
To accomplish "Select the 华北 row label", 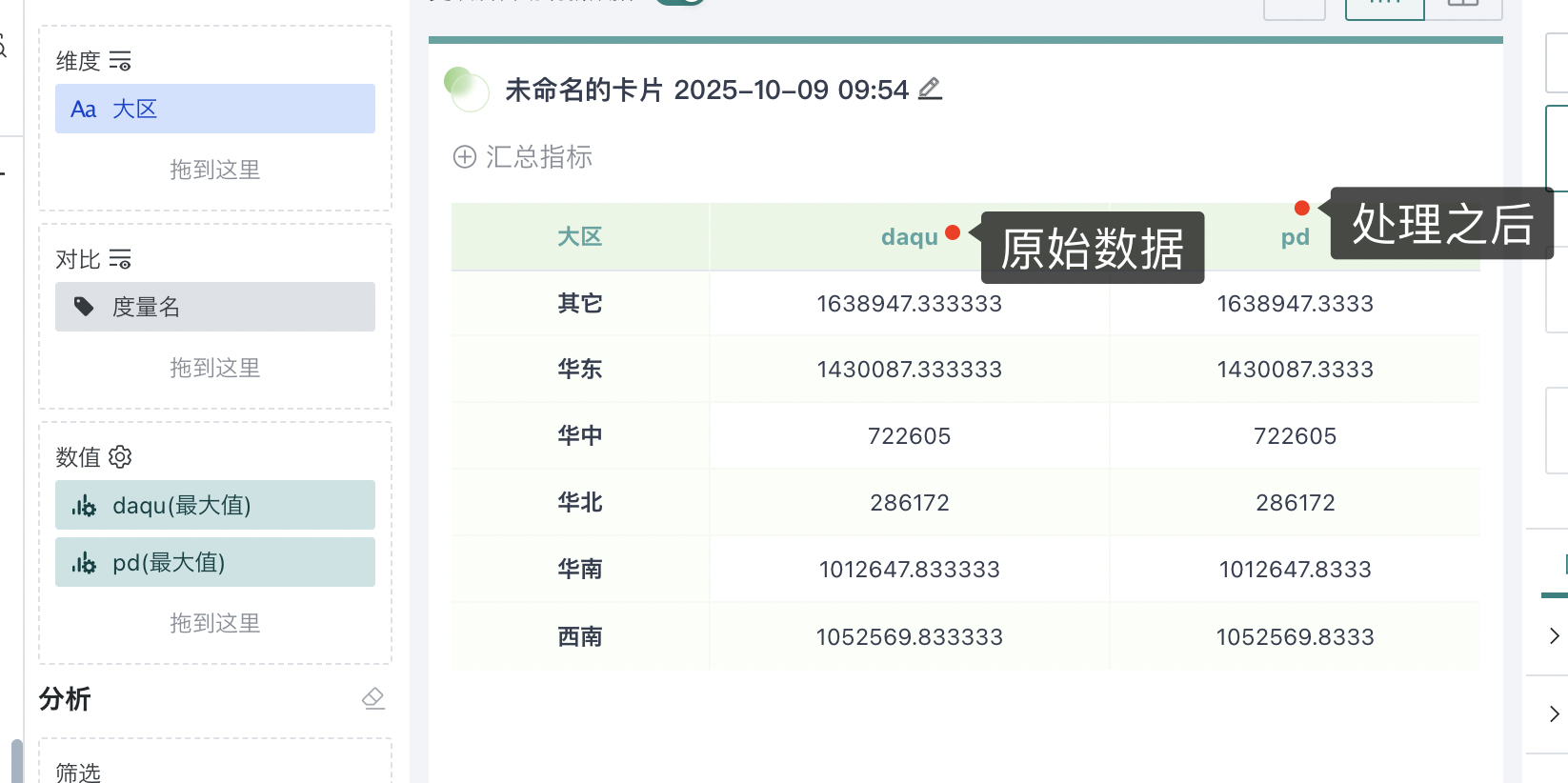I will (580, 503).
